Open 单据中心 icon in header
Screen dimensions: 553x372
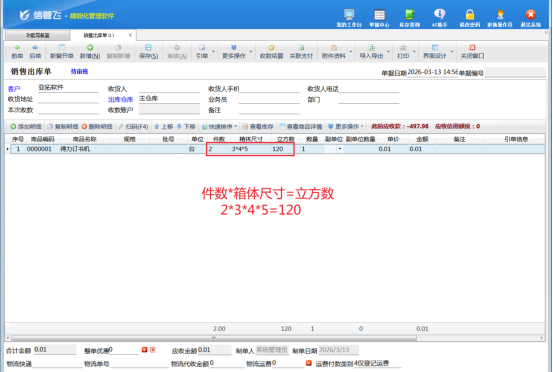click(379, 18)
